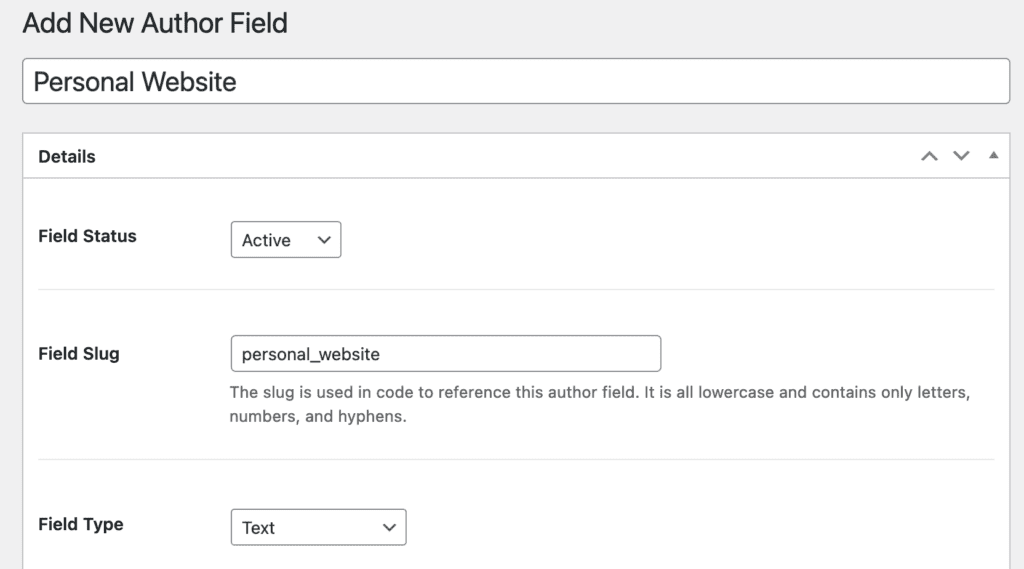
Task: Open the Field Type dropdown
Action: 318,527
